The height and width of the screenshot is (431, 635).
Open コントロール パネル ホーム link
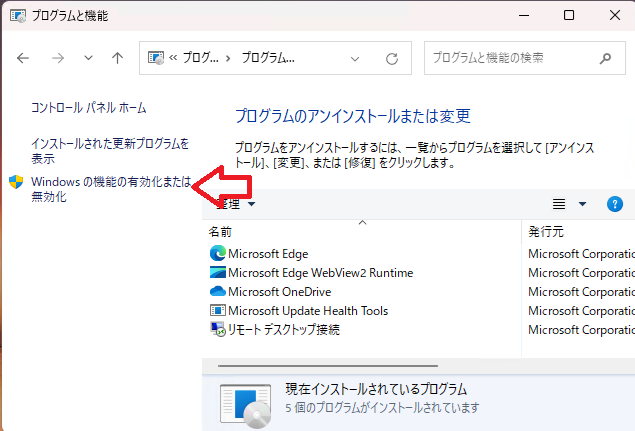tap(88, 107)
